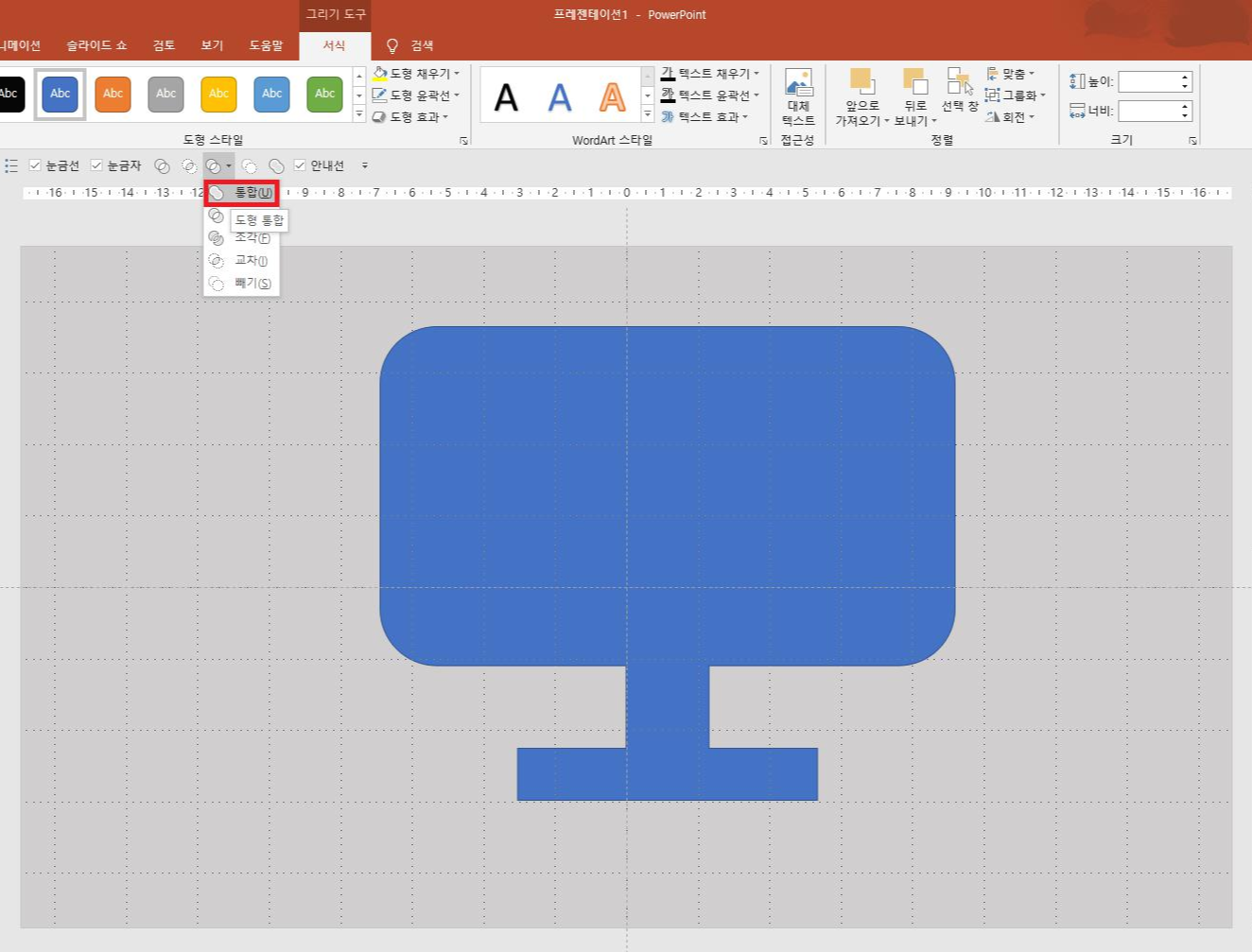Apply the blue Abc shape style

coord(61,94)
